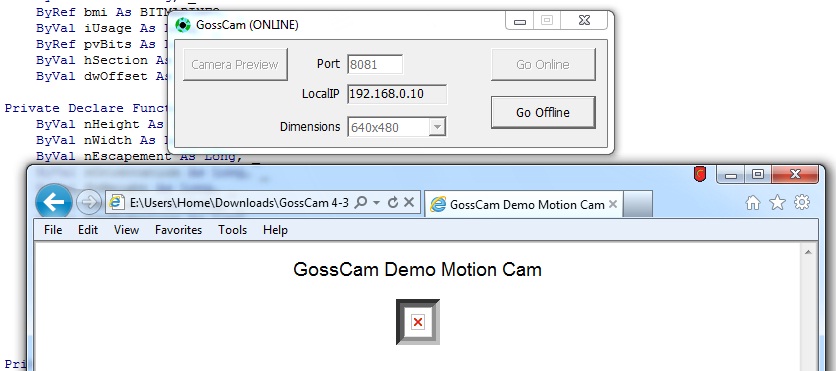The image size is (836, 371).
Task: Maximize the Internet Explorer window
Action: click(758, 174)
